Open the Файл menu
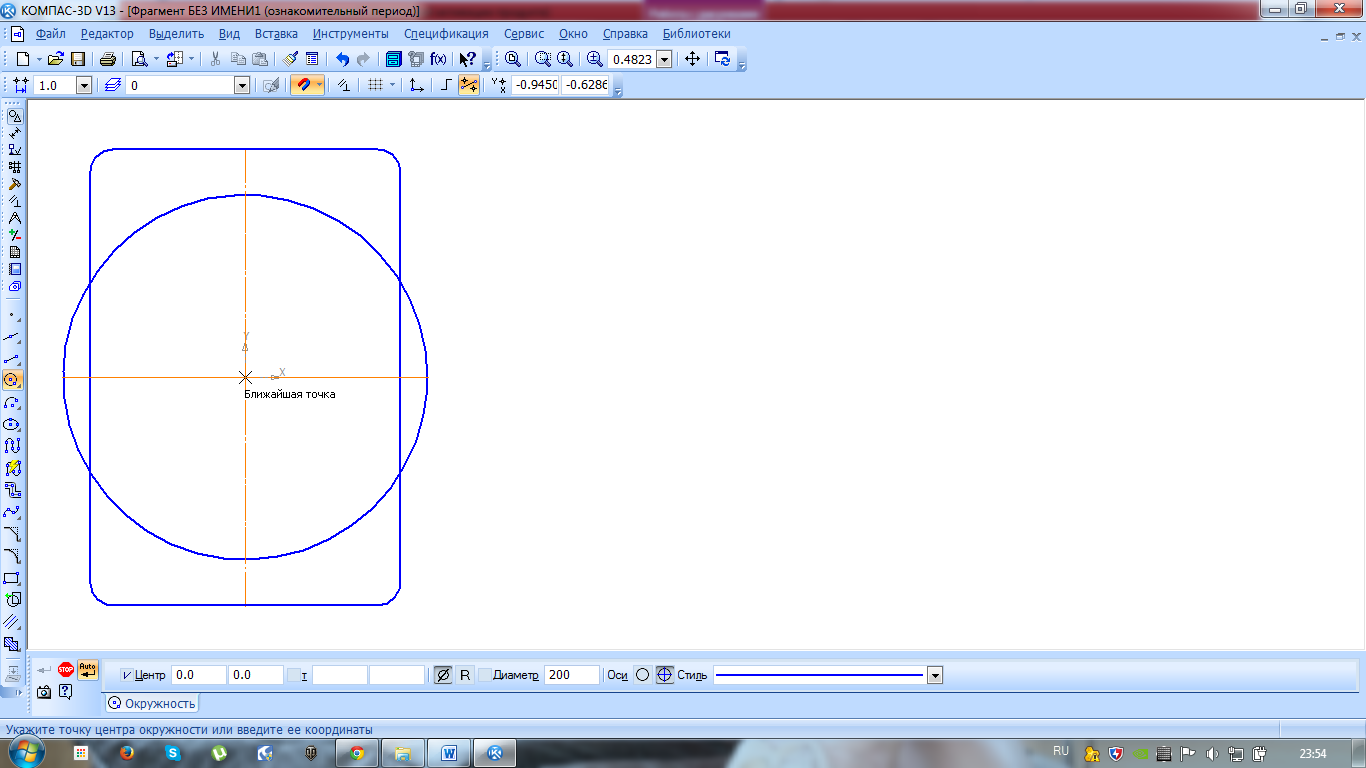This screenshot has width=1366, height=768. click(x=50, y=33)
